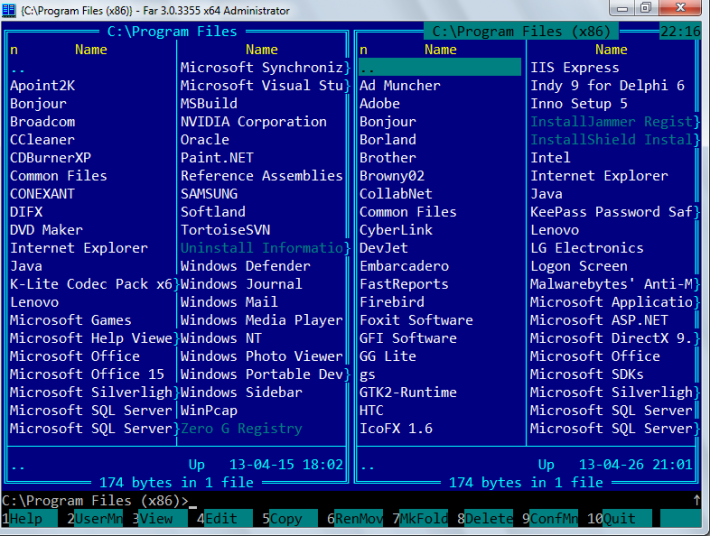This screenshot has height=536, width=710.
Task: Select the Borland folder
Action: [388, 140]
